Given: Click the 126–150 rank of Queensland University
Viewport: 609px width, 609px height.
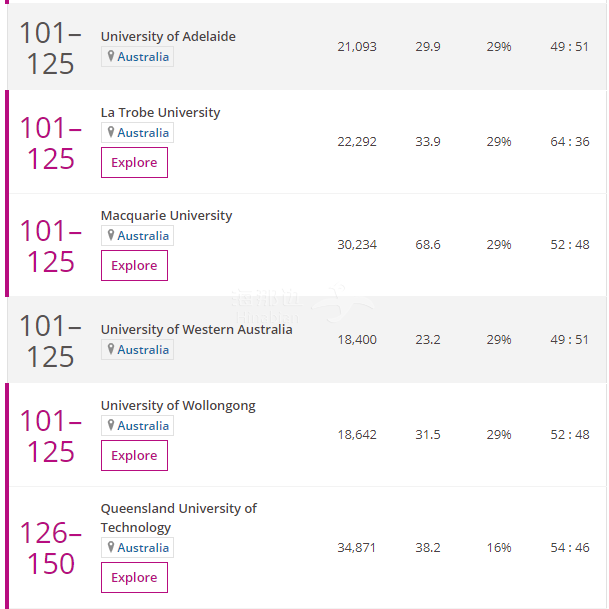Looking at the screenshot, I should (x=50, y=548).
